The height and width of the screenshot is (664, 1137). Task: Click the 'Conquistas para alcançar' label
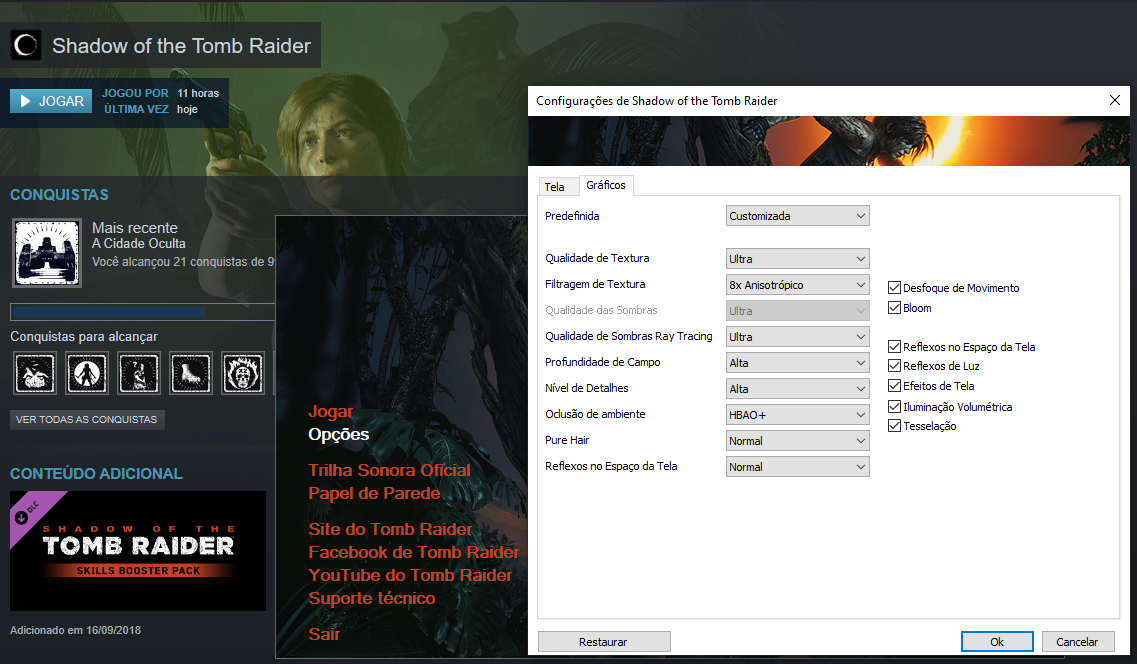(83, 337)
